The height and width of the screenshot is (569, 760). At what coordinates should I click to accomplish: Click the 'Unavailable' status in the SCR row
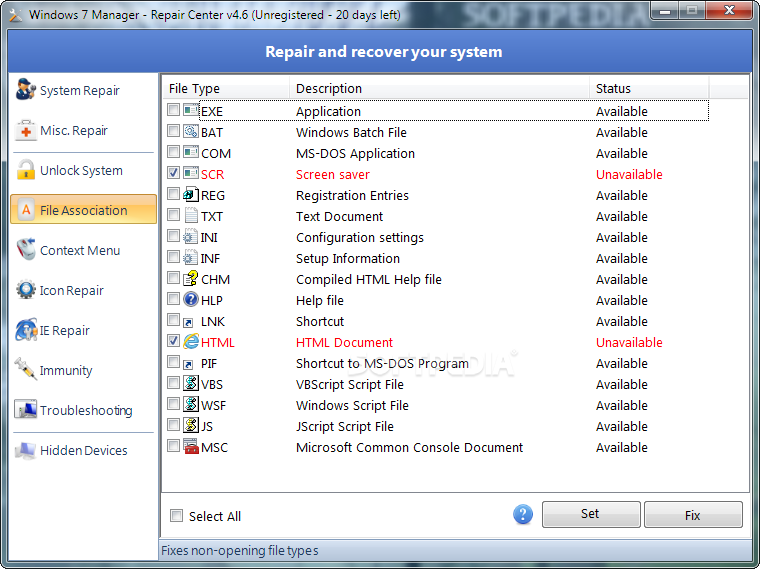[629, 174]
